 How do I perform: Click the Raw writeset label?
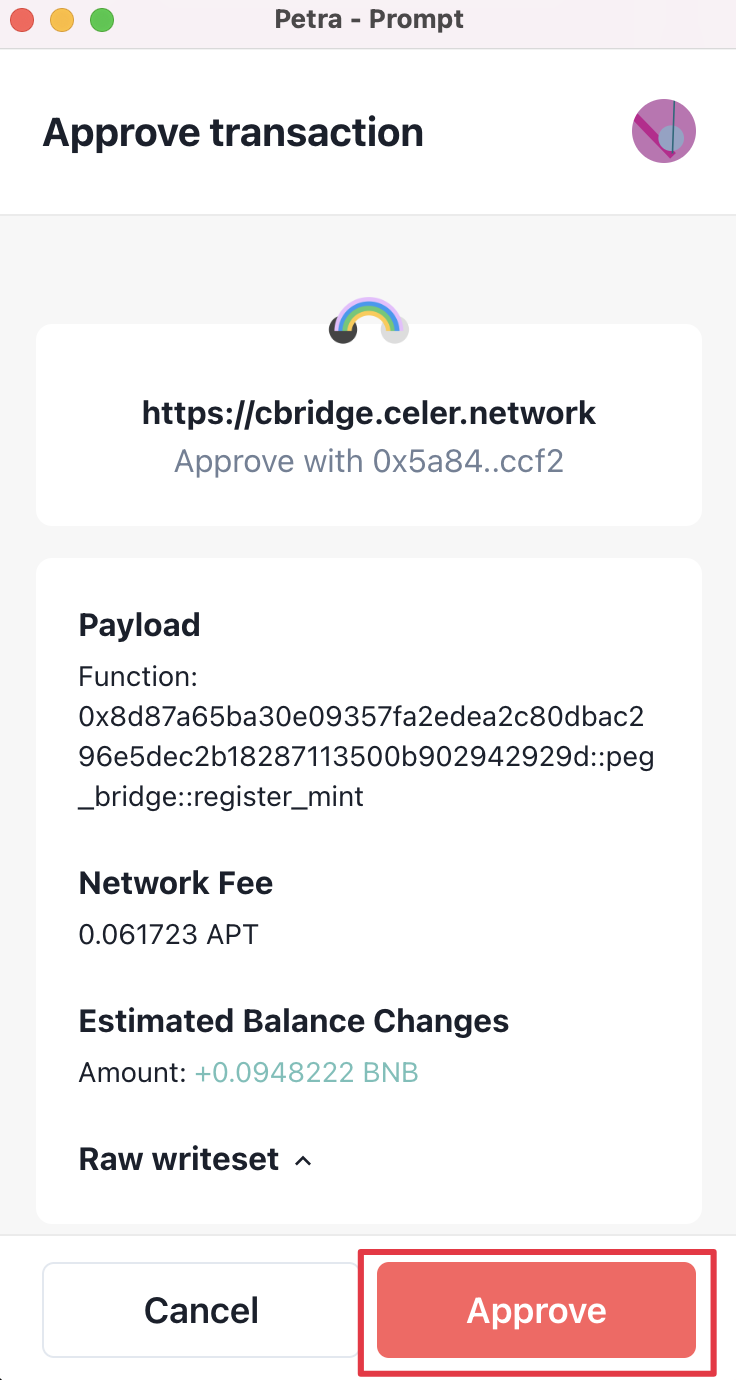(x=179, y=1159)
